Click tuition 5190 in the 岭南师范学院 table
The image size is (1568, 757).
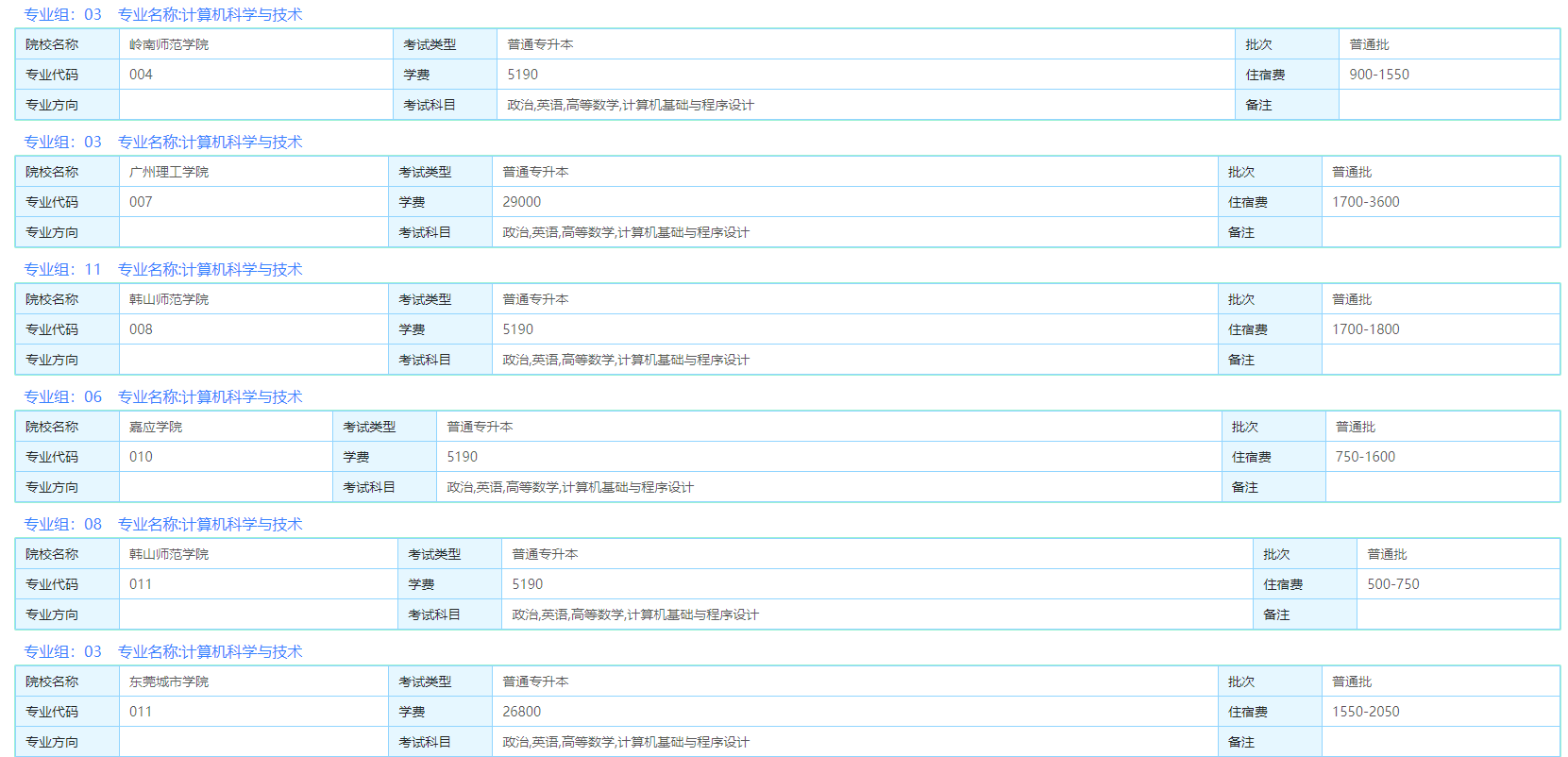(x=522, y=75)
